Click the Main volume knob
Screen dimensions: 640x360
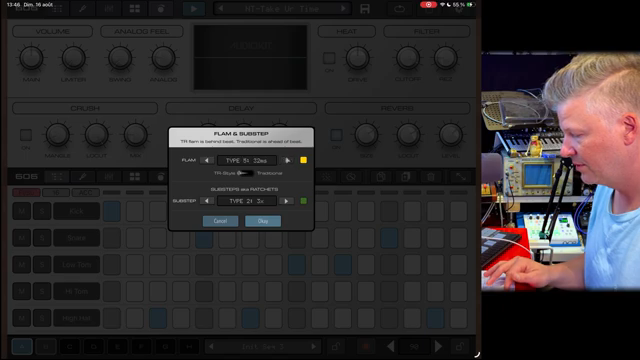tap(31, 58)
